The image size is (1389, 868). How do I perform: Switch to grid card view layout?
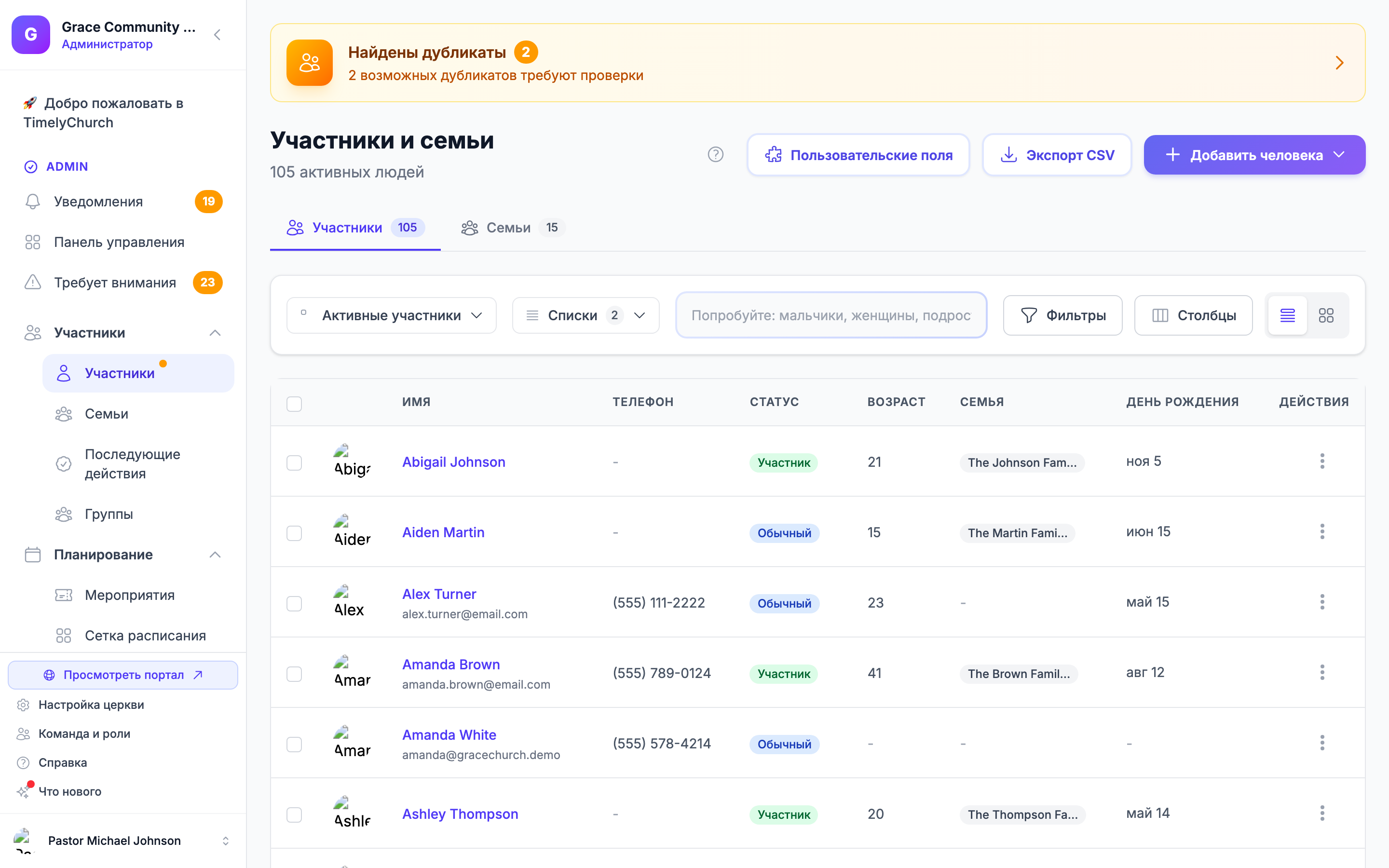(x=1326, y=315)
